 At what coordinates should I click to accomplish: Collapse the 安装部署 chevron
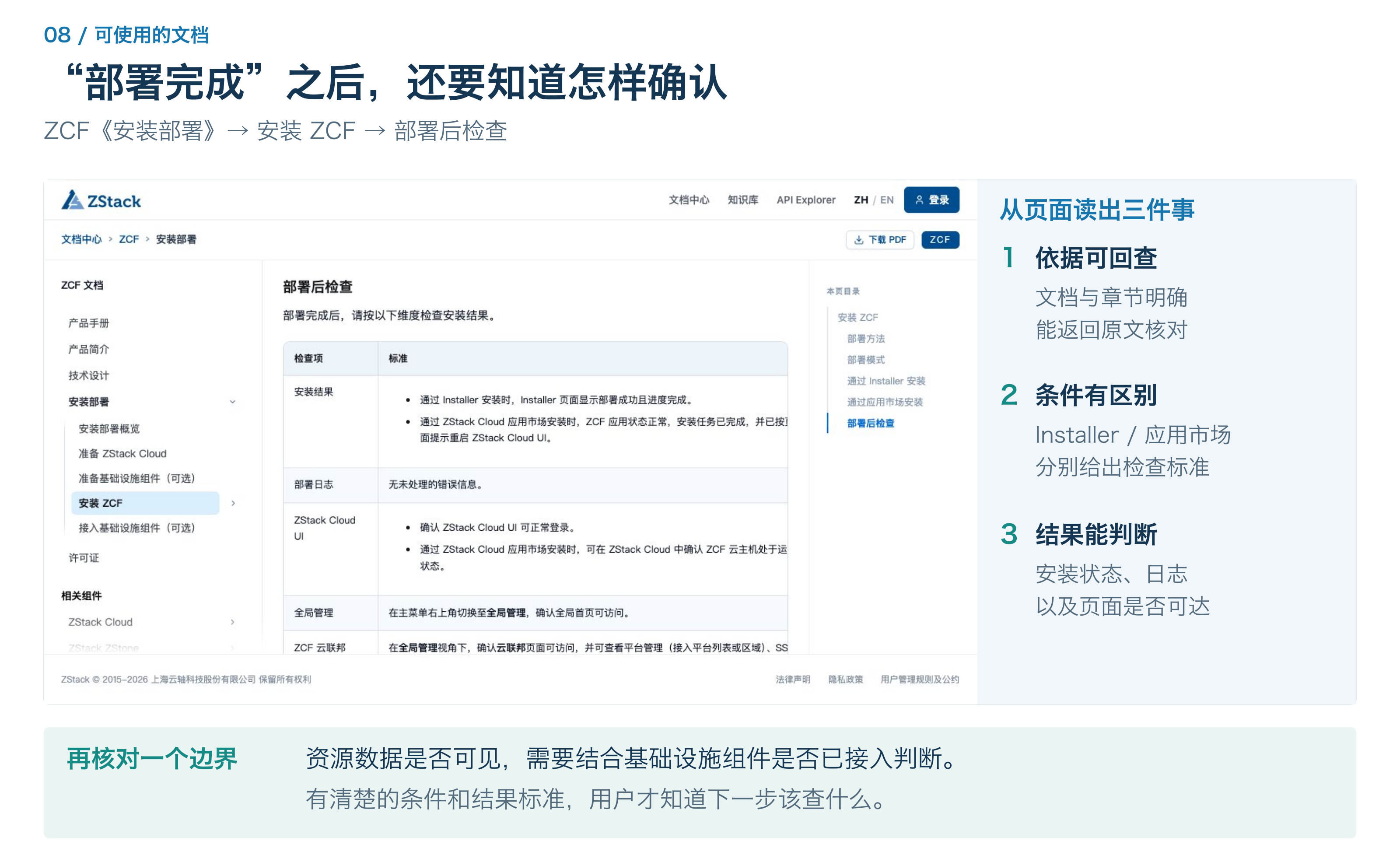(233, 402)
